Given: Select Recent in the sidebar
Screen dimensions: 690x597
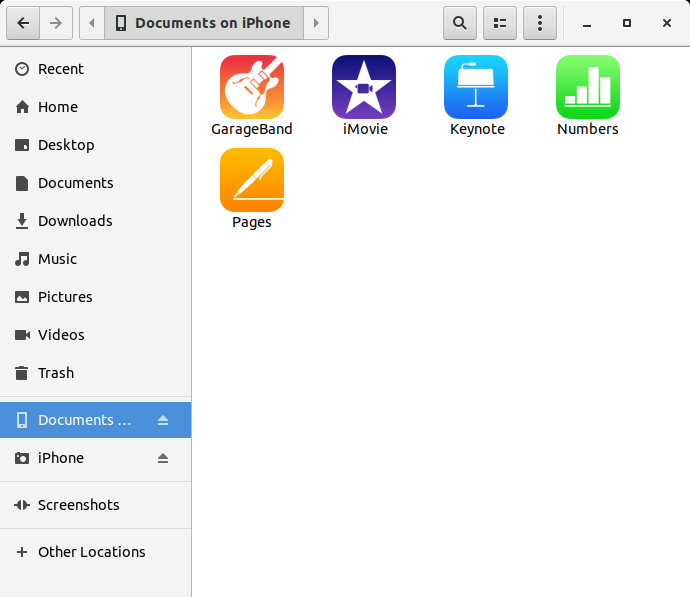Looking at the screenshot, I should pyautogui.click(x=60, y=69).
